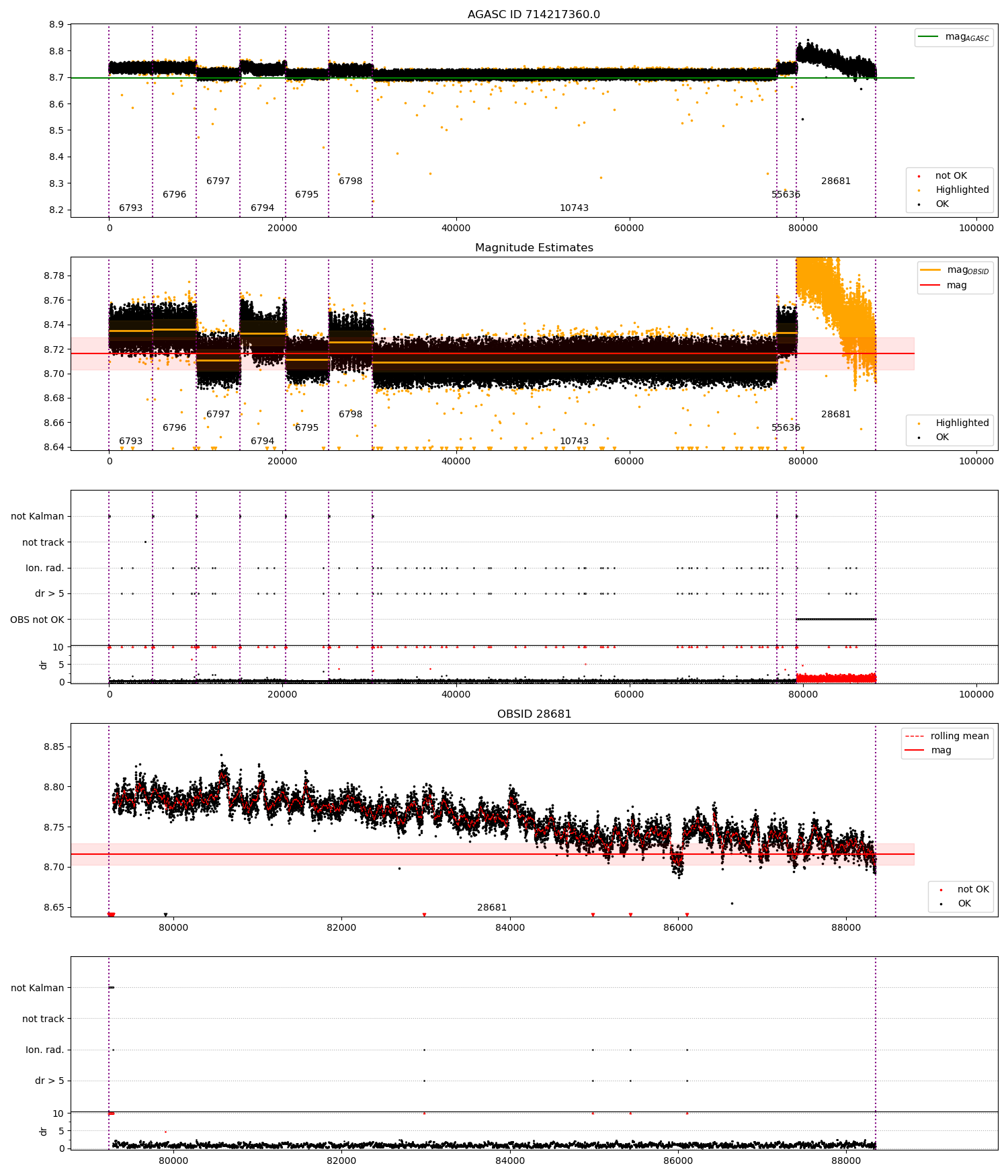The height and width of the screenshot is (1176, 1008).
Task: Click the 28681 label inside OBSID 28681 plot
Action: tap(491, 908)
